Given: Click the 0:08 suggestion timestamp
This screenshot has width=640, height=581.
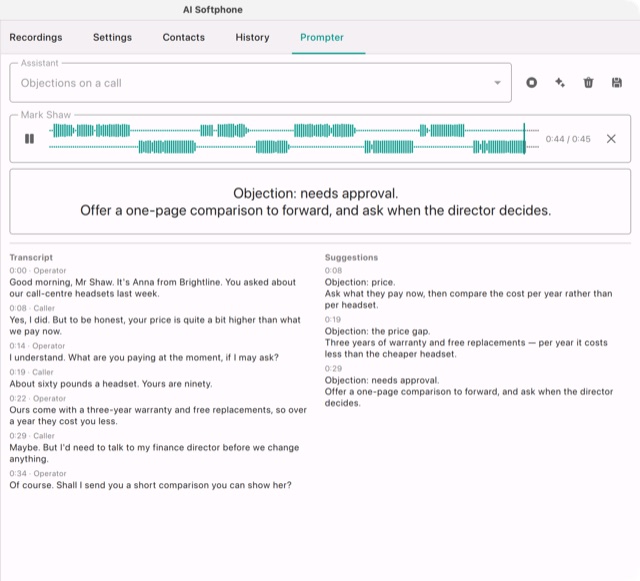Looking at the screenshot, I should coord(333,270).
